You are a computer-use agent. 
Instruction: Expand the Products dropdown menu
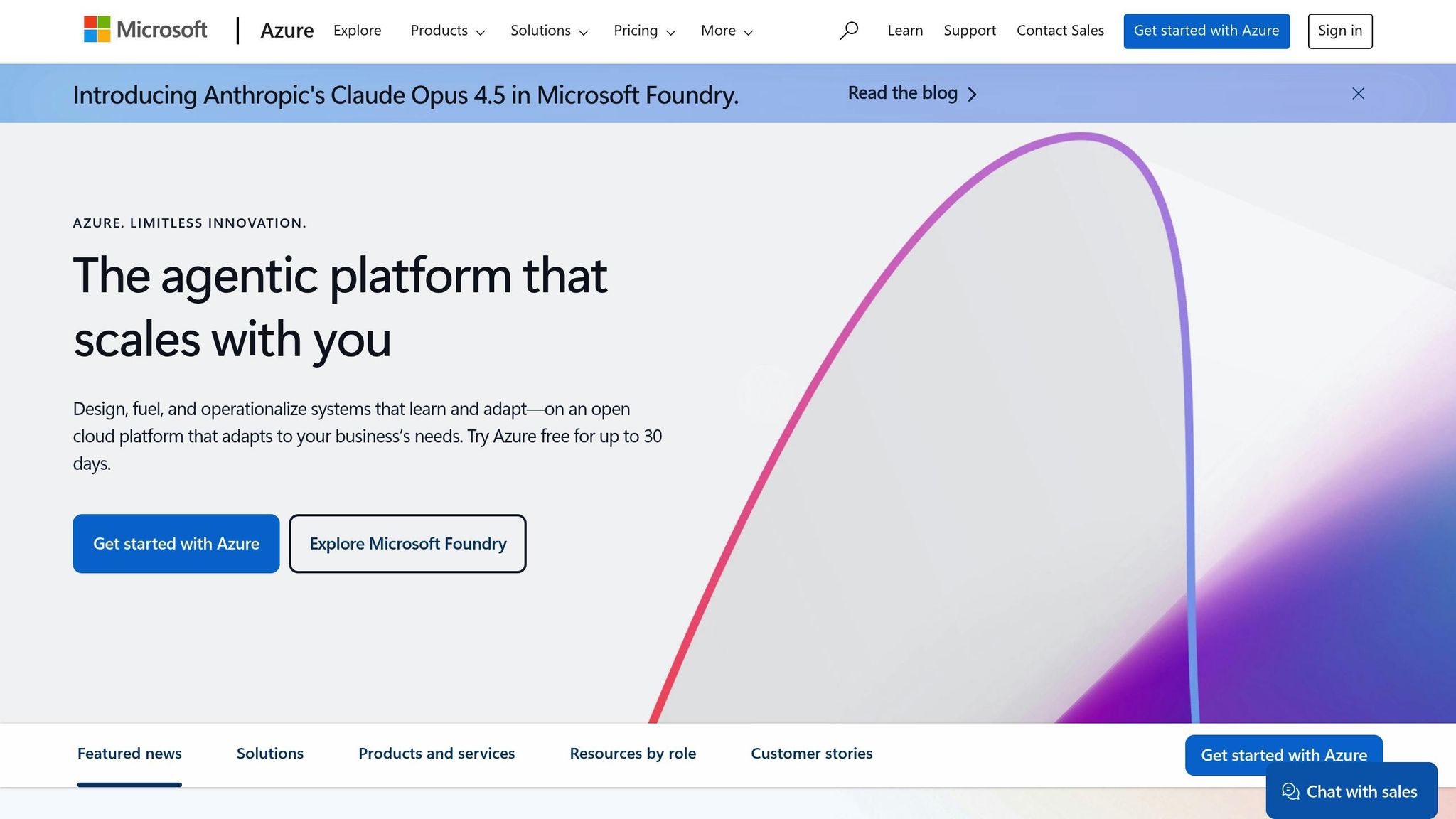(447, 31)
